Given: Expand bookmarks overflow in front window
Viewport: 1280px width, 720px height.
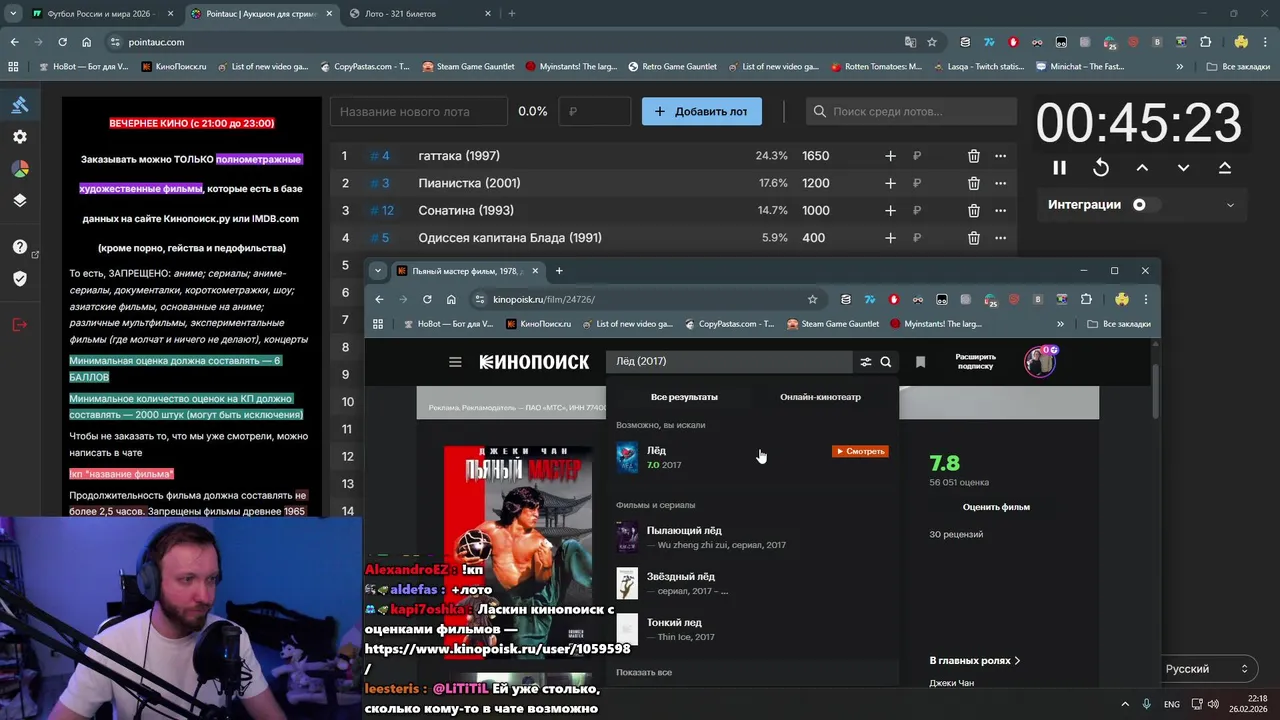Looking at the screenshot, I should pos(1060,324).
